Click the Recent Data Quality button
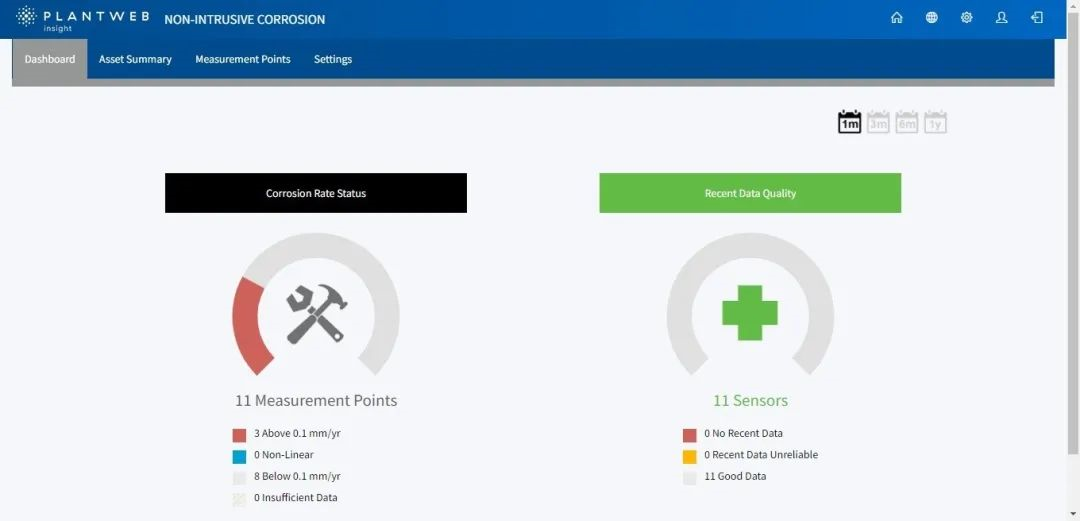The width and height of the screenshot is (1080, 521). pyautogui.click(x=750, y=193)
